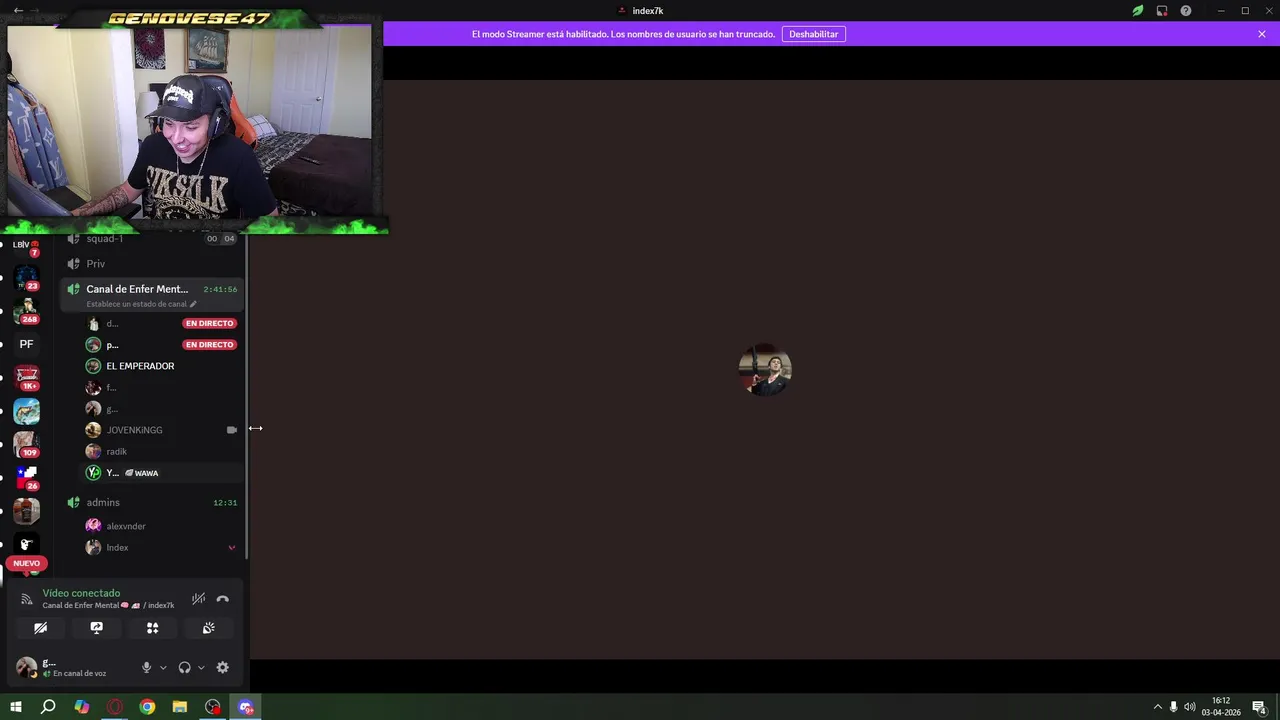Open the soundboard icon

[208, 628]
